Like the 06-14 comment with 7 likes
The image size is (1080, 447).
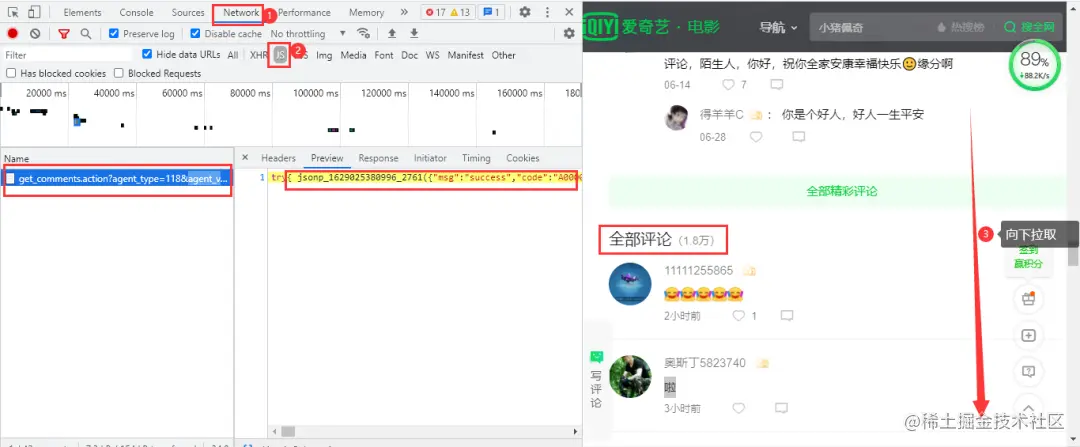coord(728,85)
